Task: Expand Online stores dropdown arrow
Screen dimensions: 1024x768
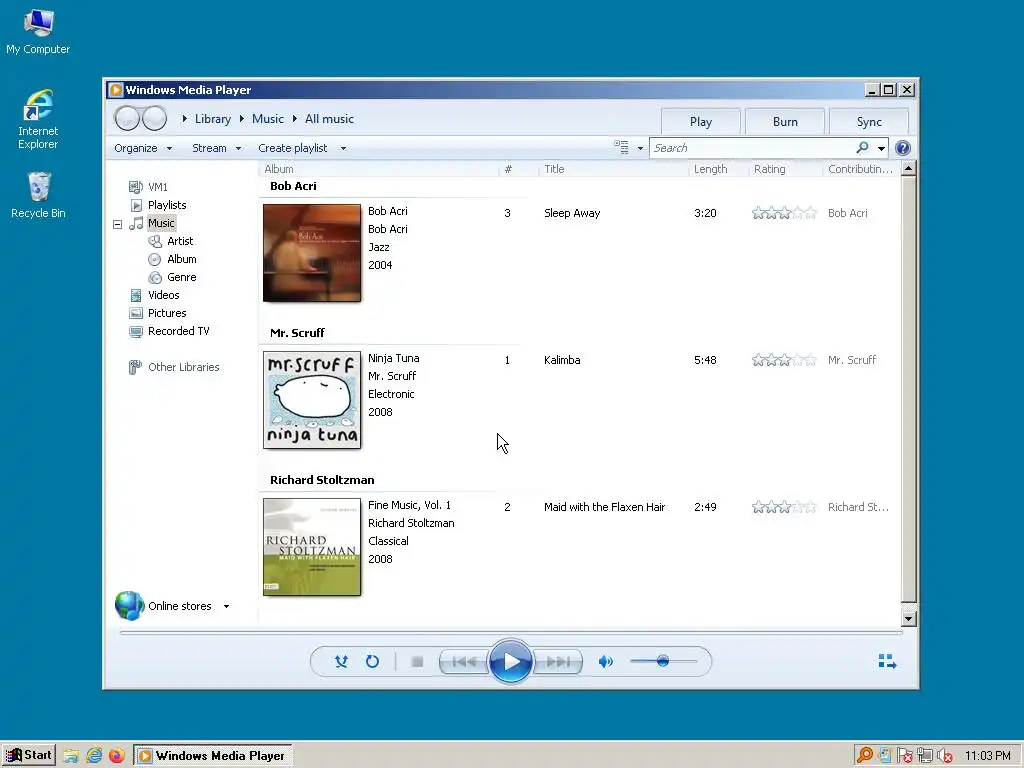Action: (x=227, y=607)
